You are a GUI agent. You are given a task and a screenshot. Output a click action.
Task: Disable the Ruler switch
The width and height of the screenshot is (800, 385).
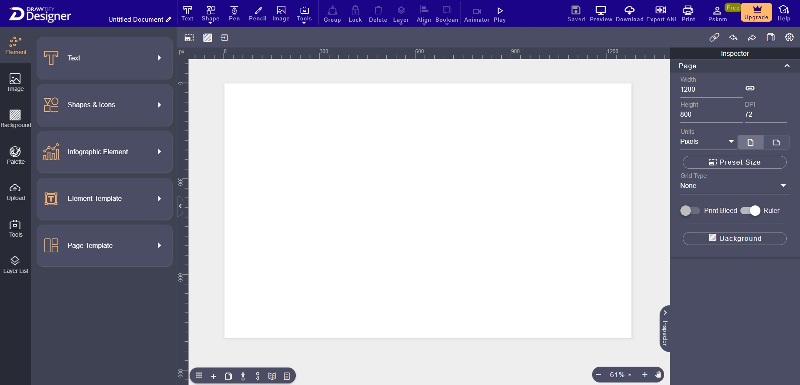(x=751, y=211)
